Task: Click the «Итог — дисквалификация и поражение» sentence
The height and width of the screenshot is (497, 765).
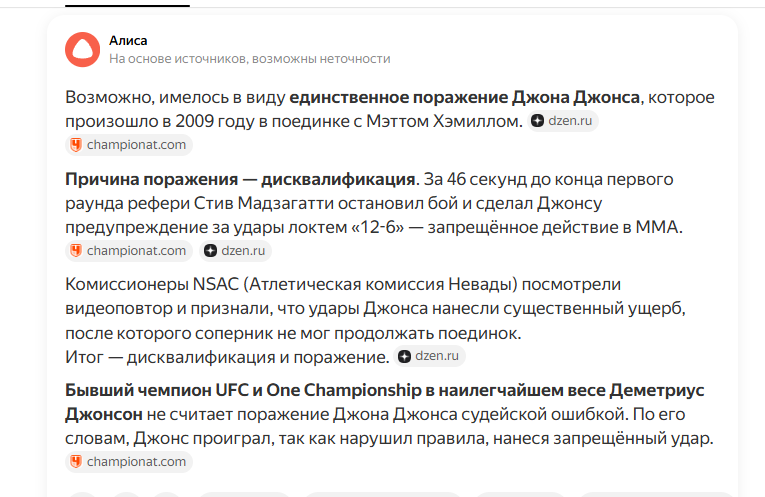Action: pos(227,356)
